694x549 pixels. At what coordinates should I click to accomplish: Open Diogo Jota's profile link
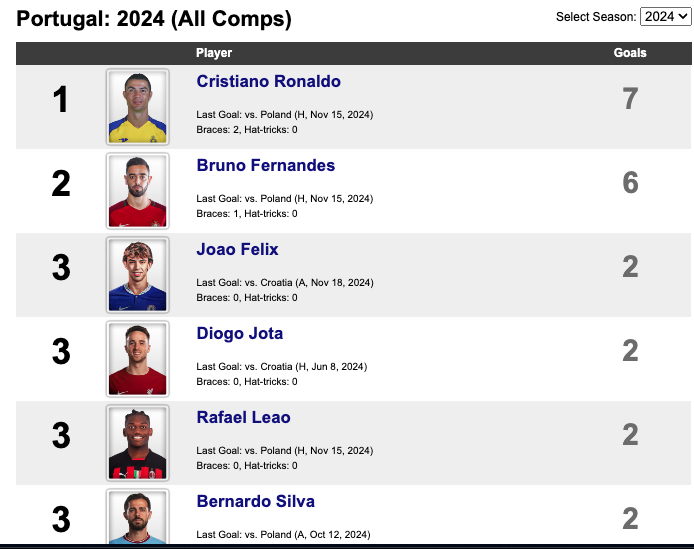click(239, 333)
